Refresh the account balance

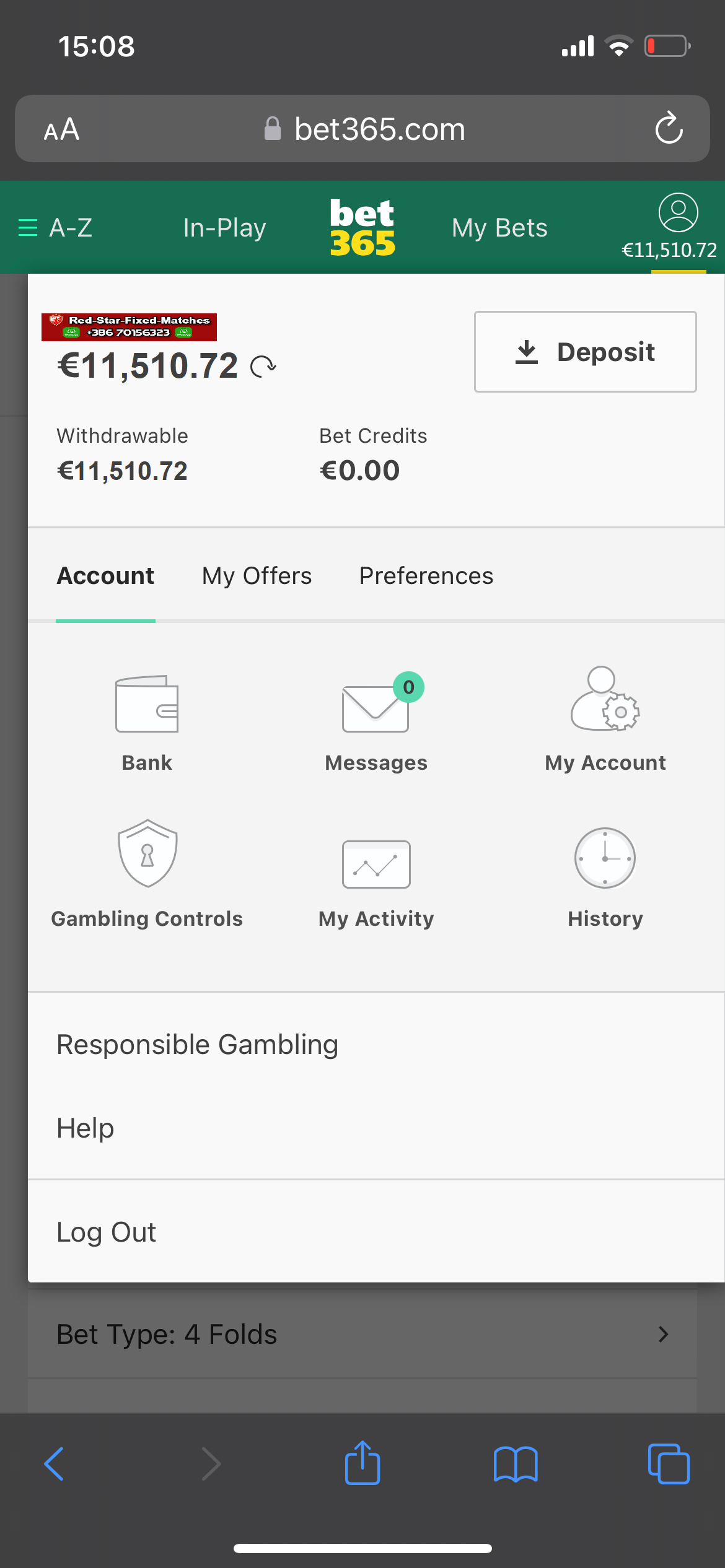[263, 367]
